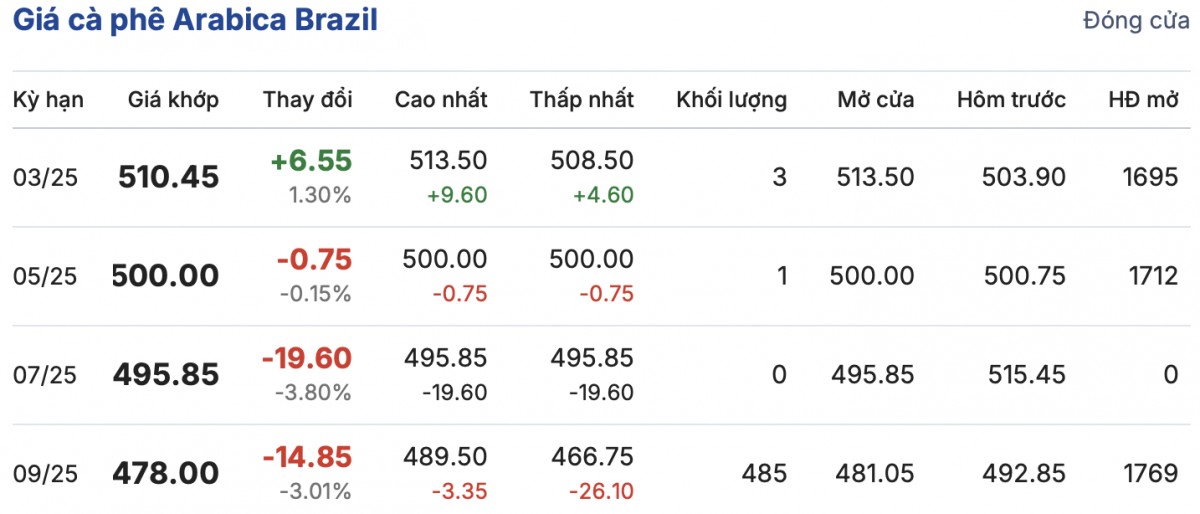This screenshot has width=1200, height=514.
Task: Click the "Mở cửa" column header
Action: [876, 99]
